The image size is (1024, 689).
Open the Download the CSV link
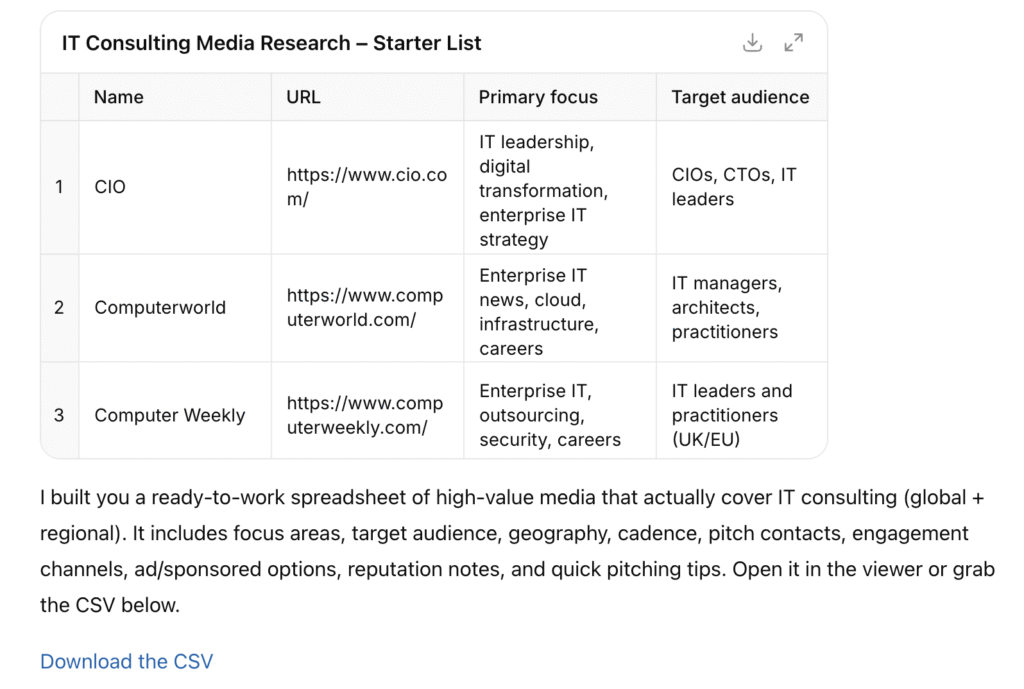point(126,661)
